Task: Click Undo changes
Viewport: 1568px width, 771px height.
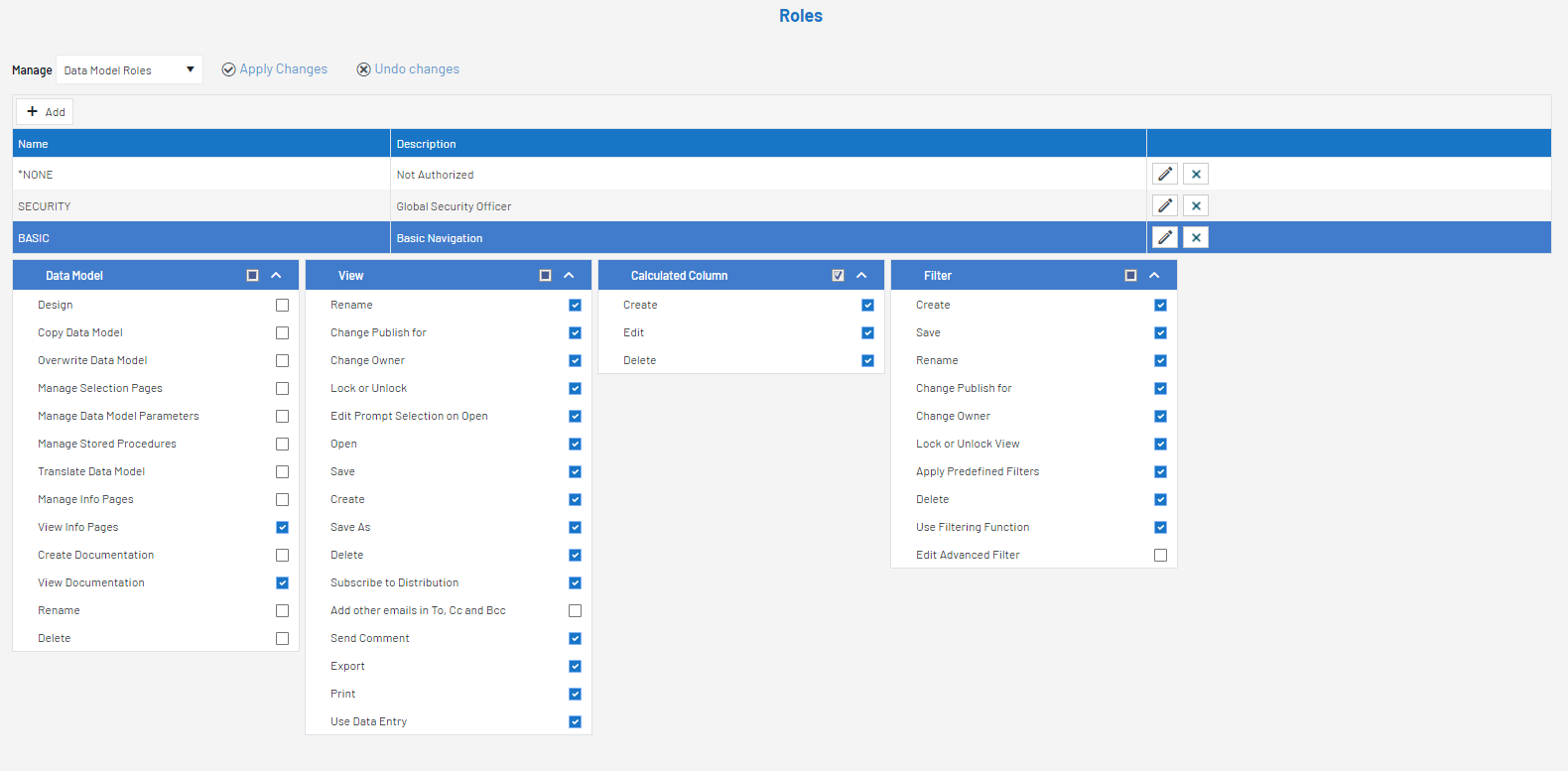Action: [x=408, y=69]
